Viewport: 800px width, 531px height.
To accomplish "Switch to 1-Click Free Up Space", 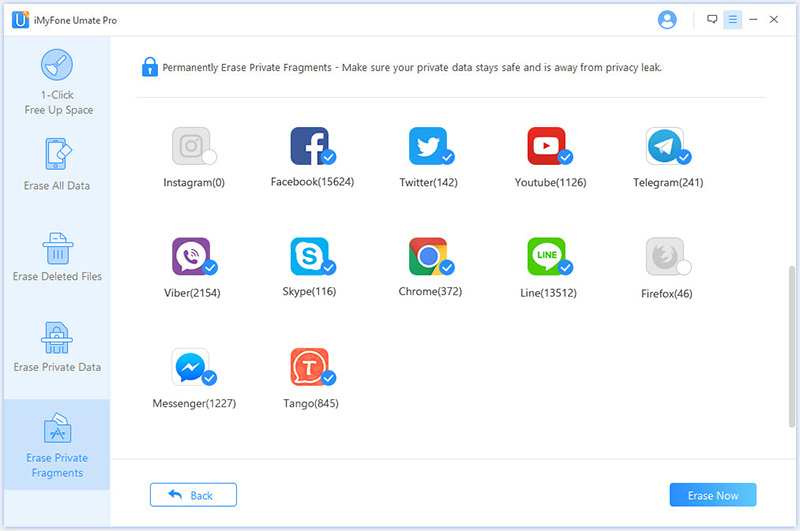I will click(57, 82).
